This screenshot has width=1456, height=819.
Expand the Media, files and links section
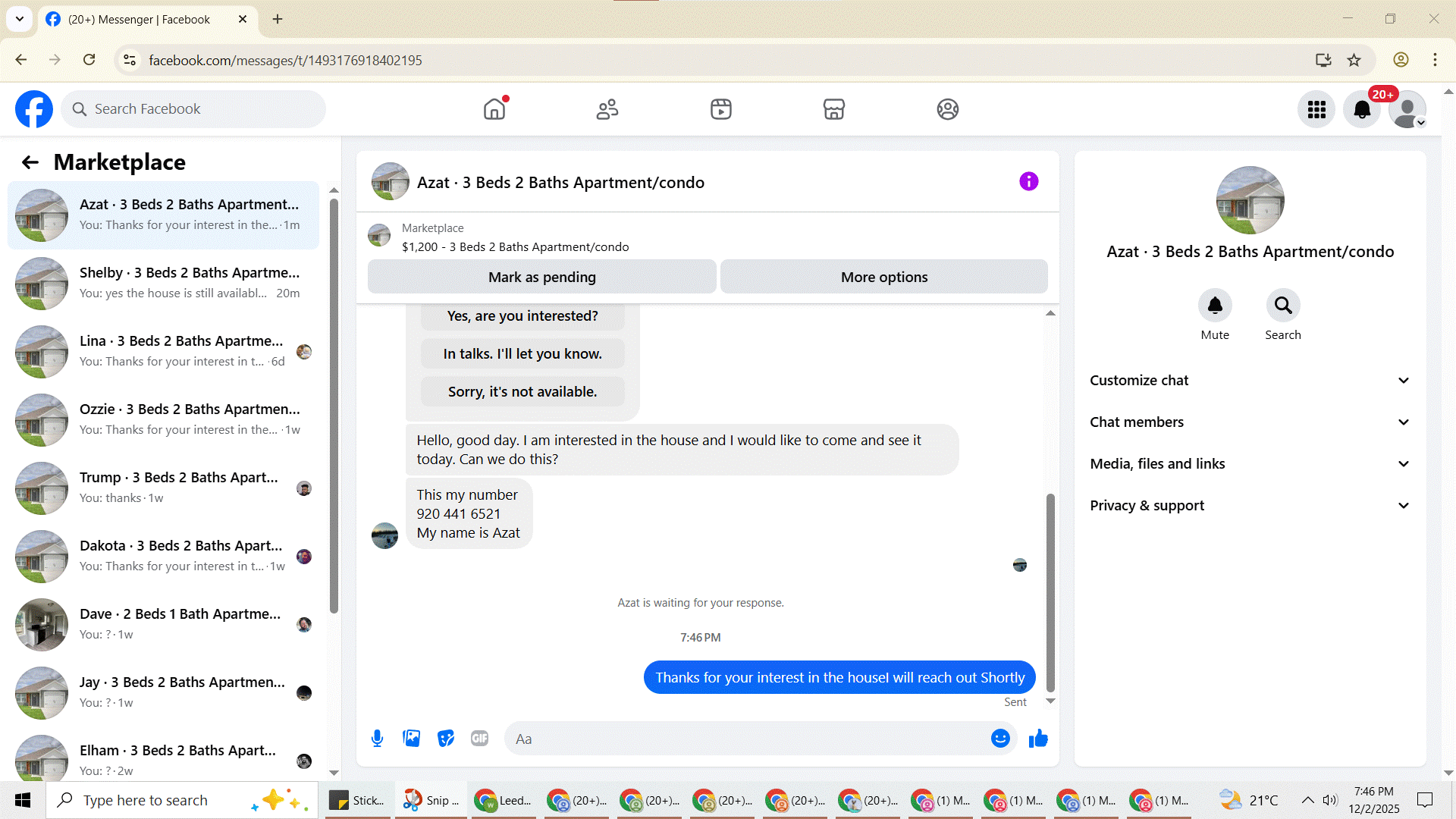[x=1250, y=464]
